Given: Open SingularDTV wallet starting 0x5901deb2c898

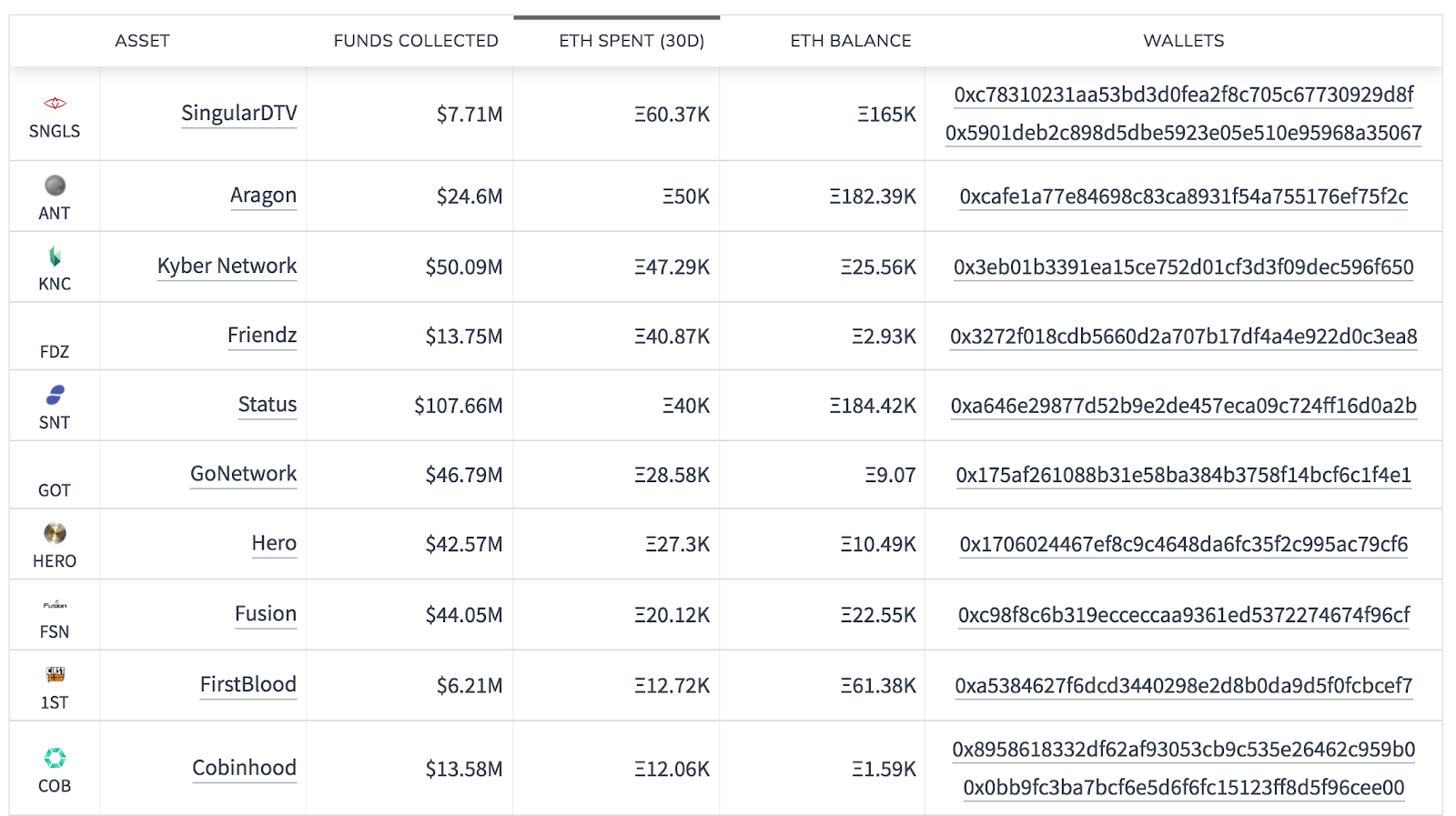Looking at the screenshot, I should click(1183, 133).
